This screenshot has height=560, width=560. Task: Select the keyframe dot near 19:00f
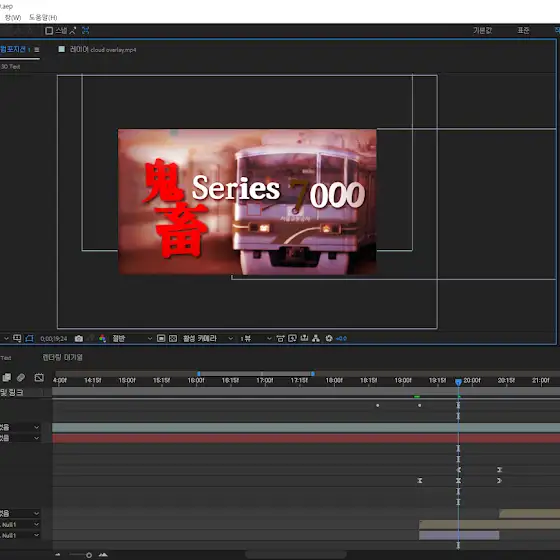(419, 405)
